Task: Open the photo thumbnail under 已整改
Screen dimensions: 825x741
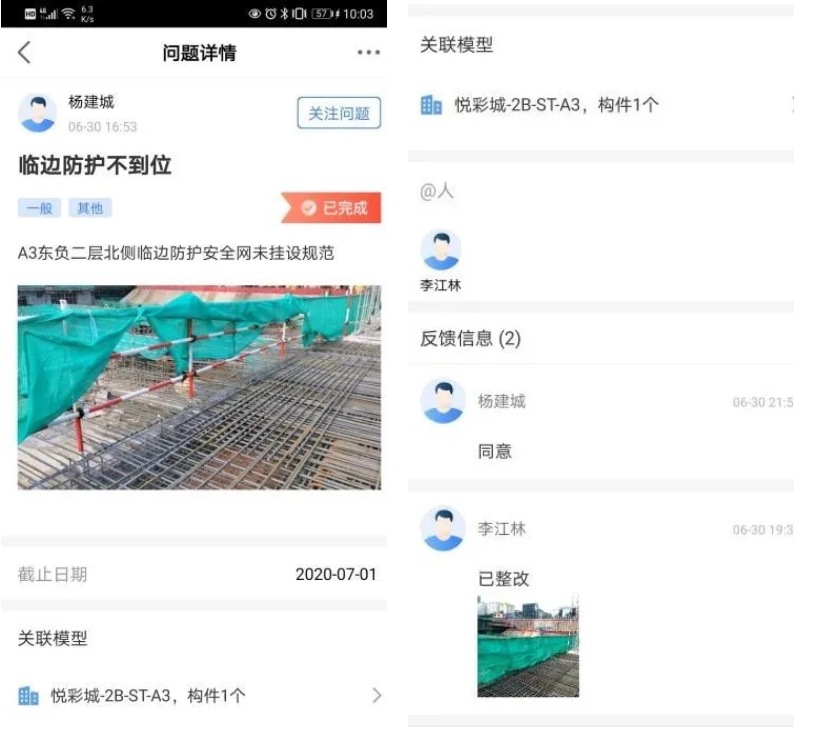Action: [x=527, y=647]
